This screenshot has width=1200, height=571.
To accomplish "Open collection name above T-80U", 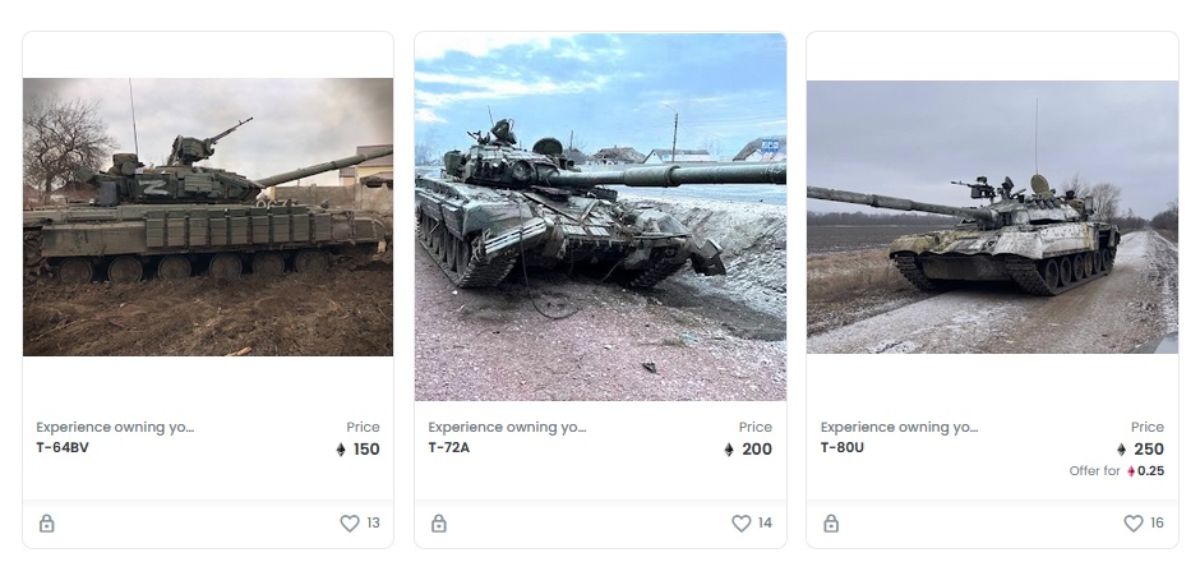I will pyautogui.click(x=899, y=428).
